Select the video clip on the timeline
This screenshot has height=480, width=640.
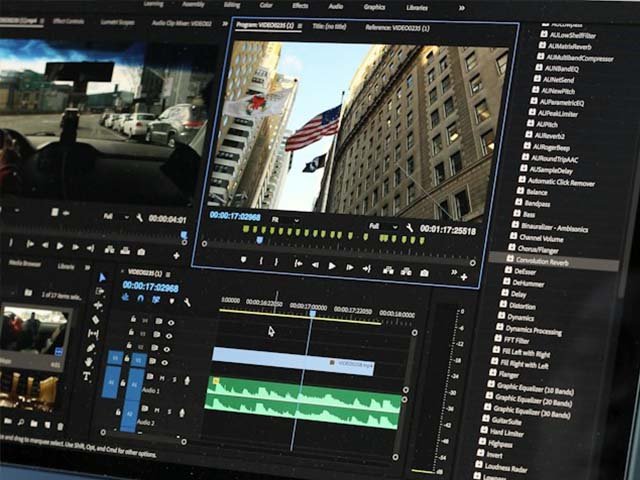click(x=292, y=358)
